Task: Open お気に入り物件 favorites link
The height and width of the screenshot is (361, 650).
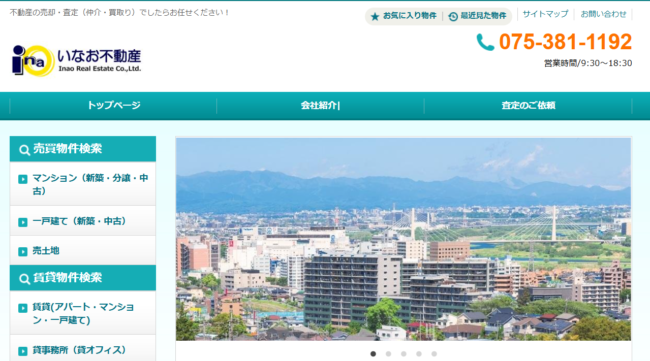Action: tap(410, 16)
